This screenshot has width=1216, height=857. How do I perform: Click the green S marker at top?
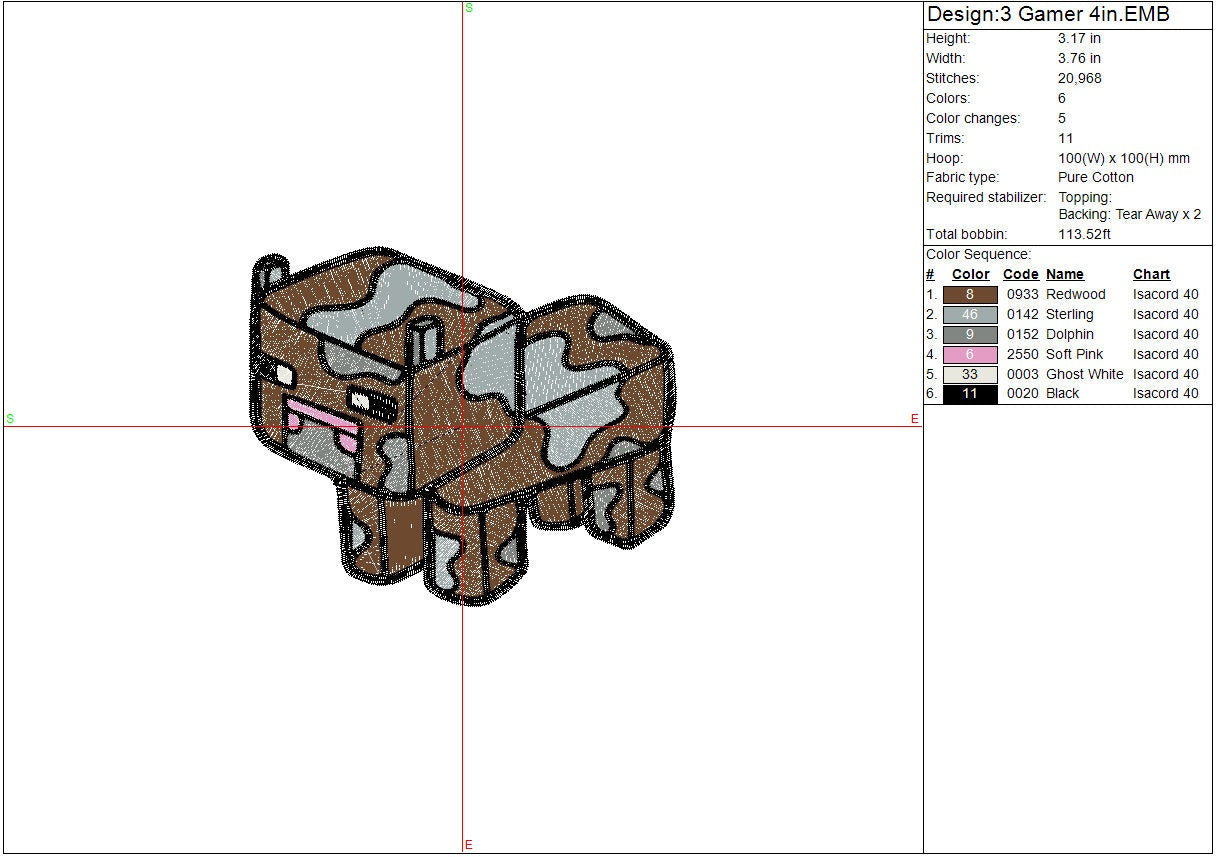click(469, 8)
